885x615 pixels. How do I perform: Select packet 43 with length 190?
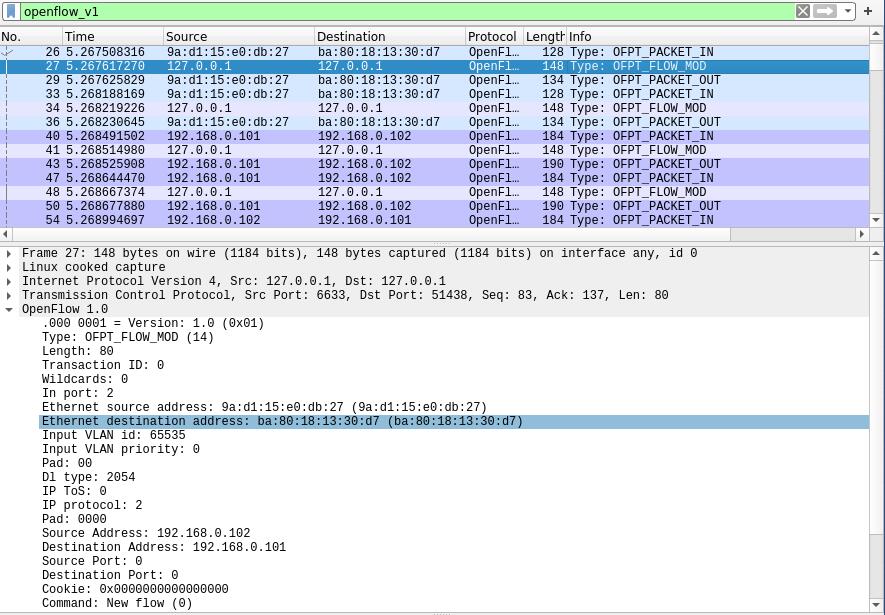click(x=435, y=164)
